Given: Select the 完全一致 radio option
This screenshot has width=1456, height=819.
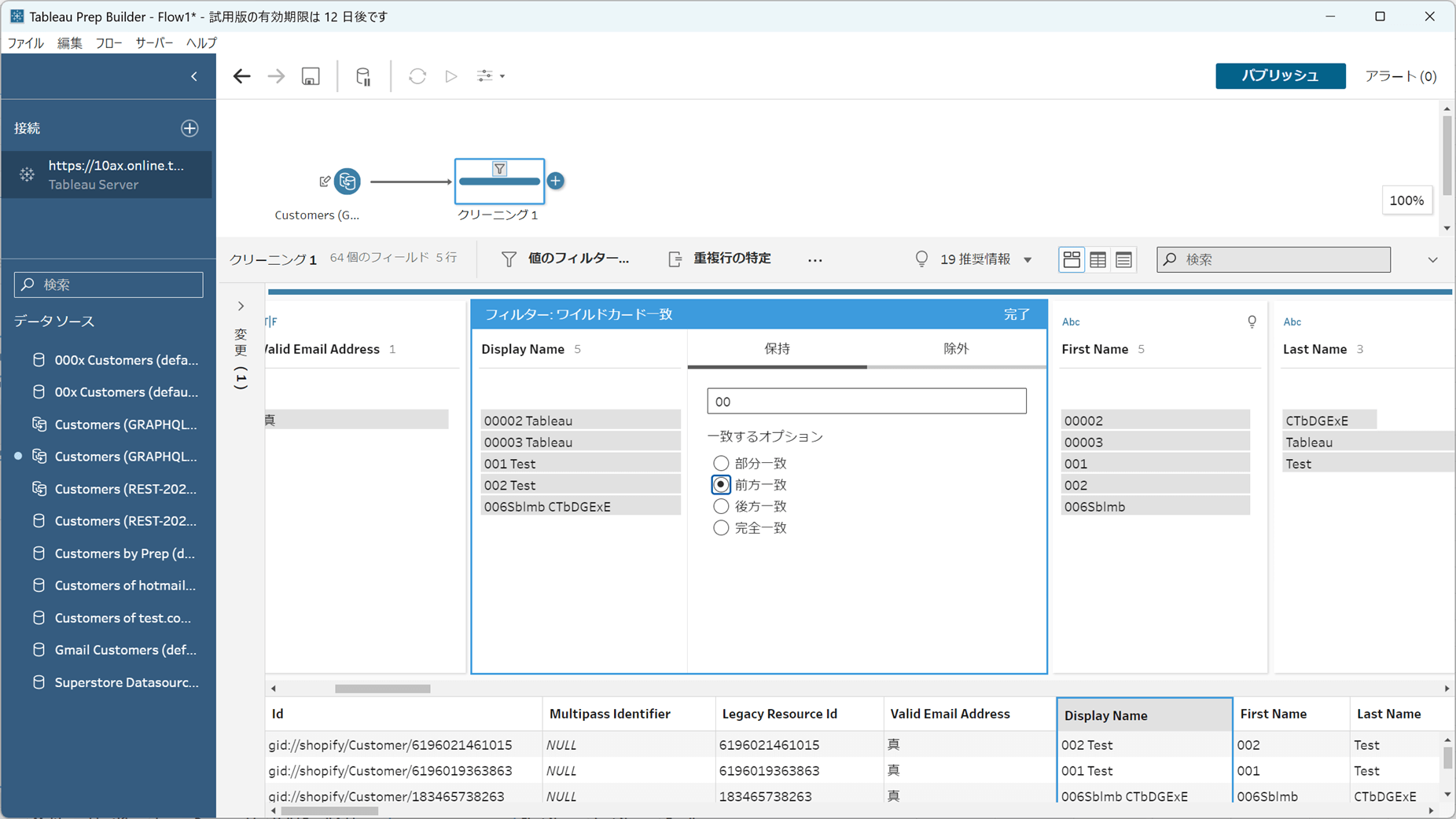Looking at the screenshot, I should pos(721,528).
